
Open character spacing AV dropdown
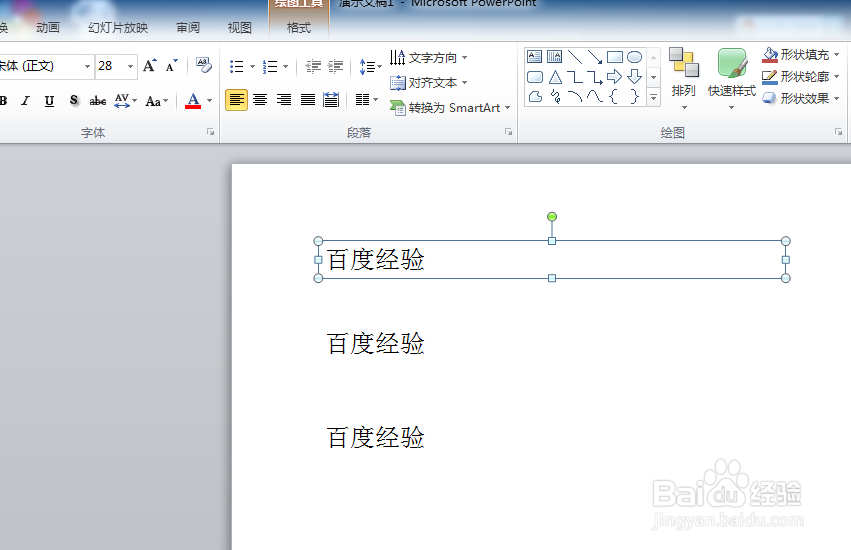pos(126,100)
